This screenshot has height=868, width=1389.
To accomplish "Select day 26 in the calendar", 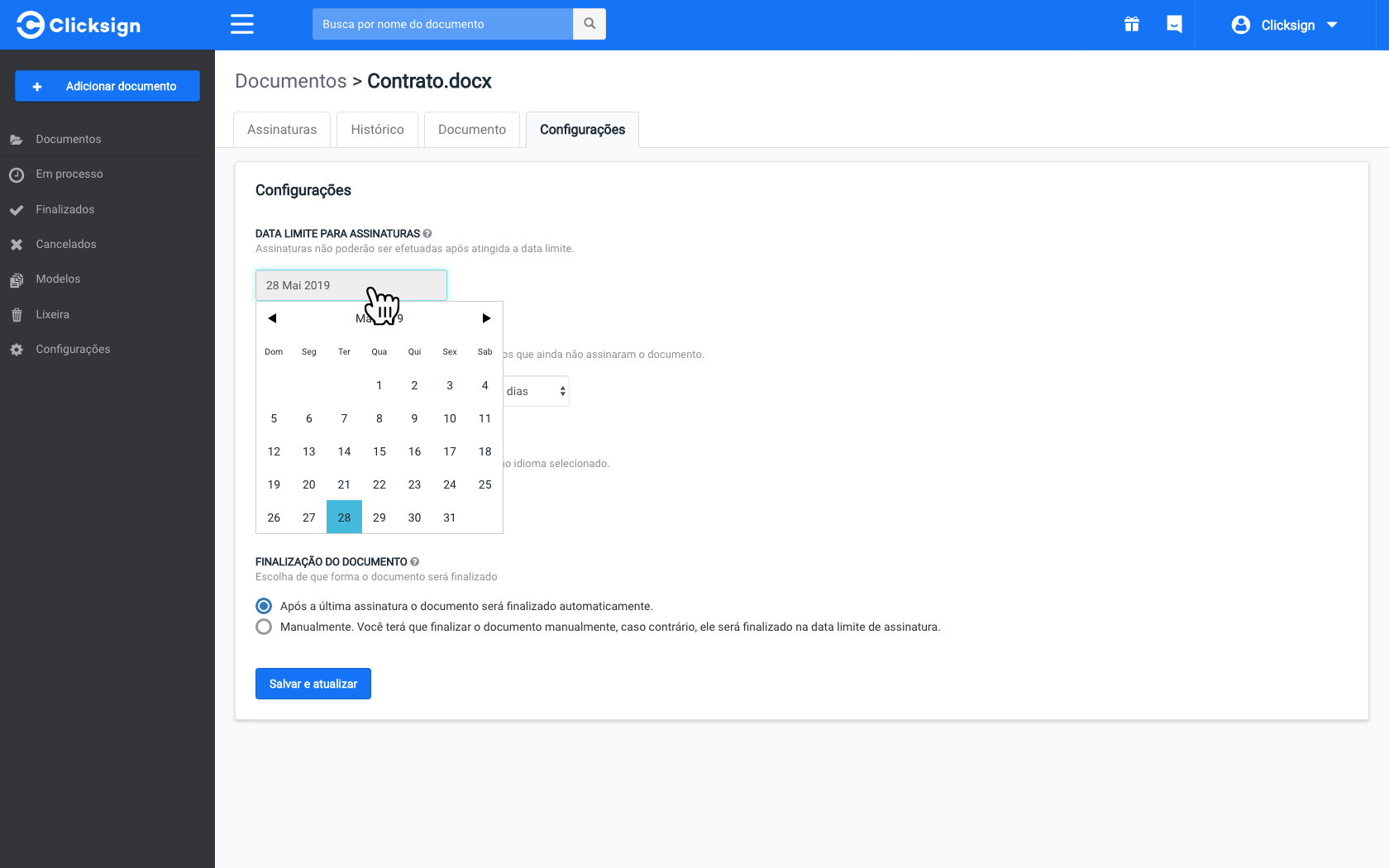I will pos(274,517).
